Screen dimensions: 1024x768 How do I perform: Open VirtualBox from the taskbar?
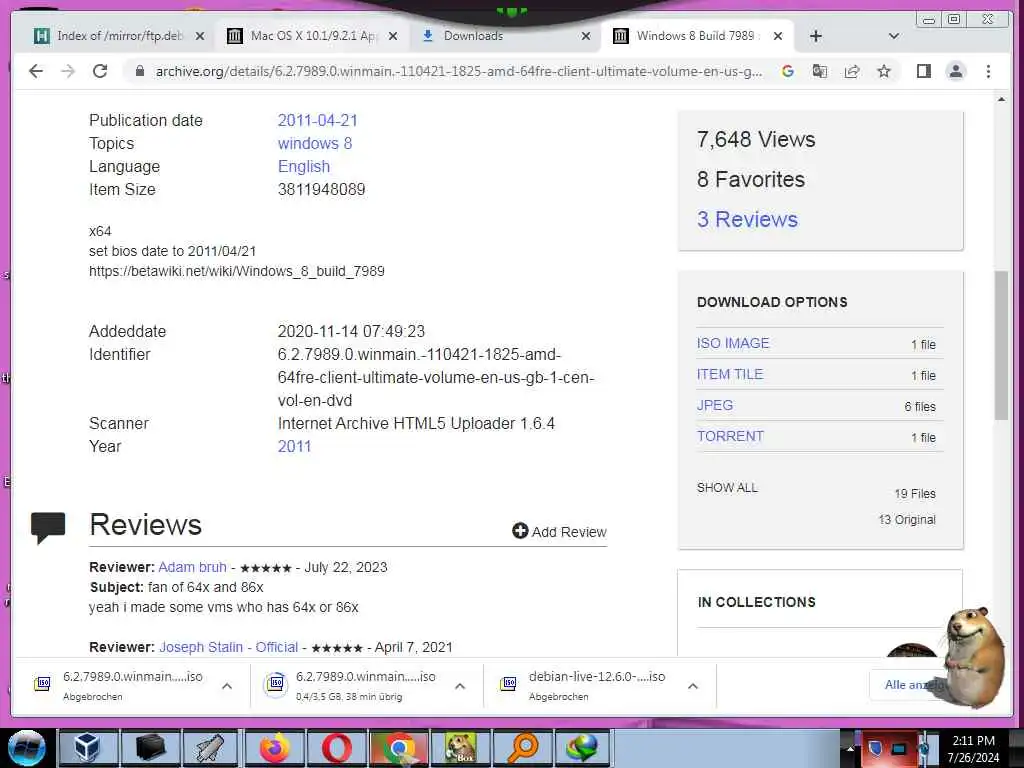pos(87,748)
